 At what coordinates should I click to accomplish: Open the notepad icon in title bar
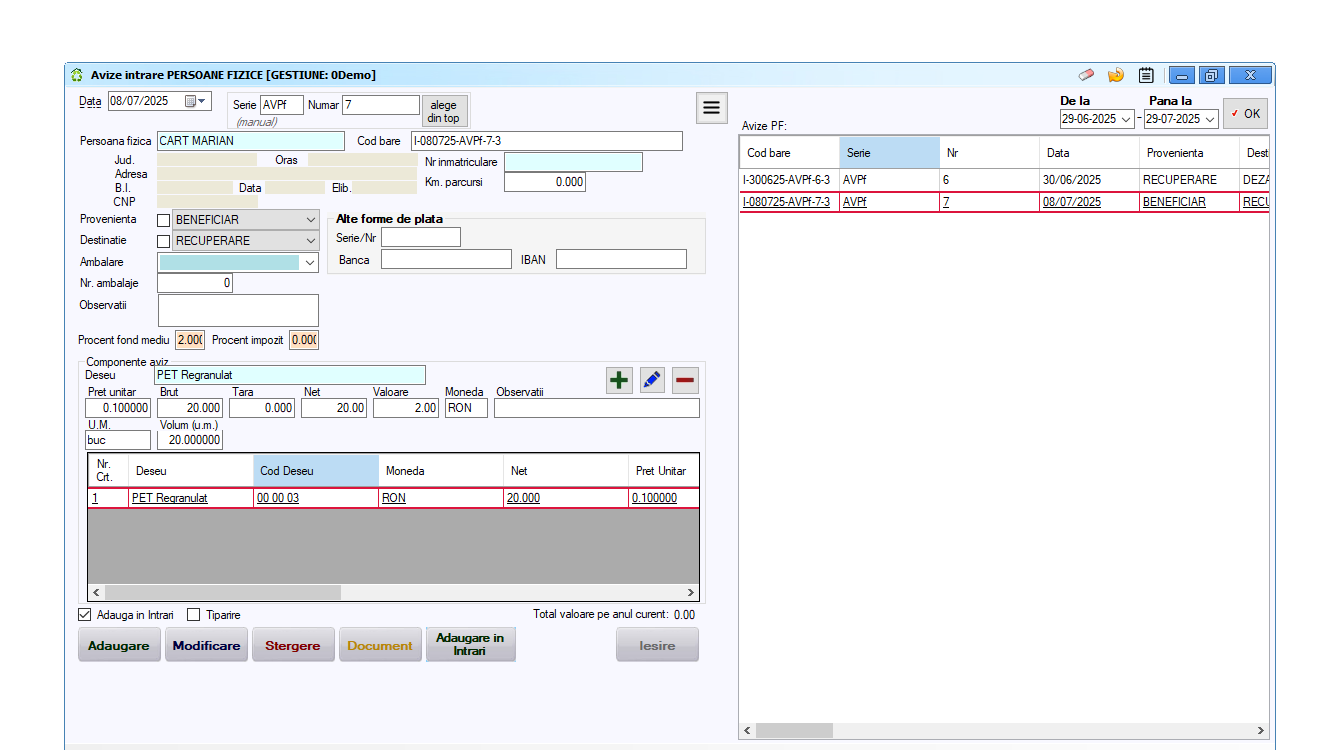click(1146, 75)
